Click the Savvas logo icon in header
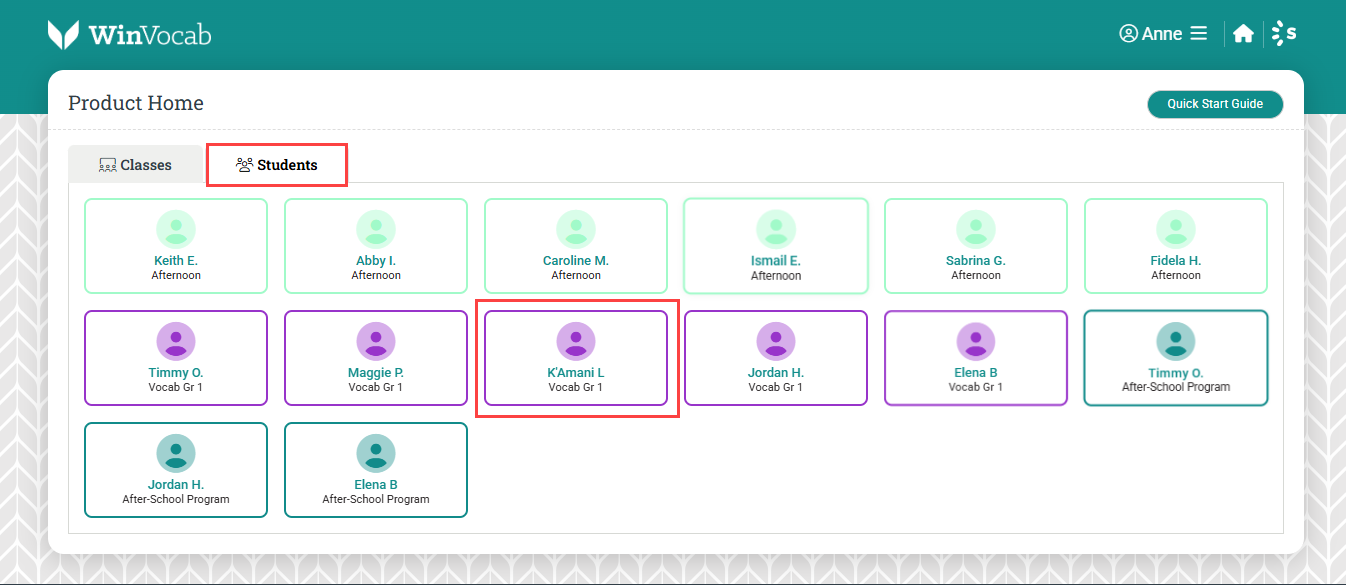Screen dimensions: 1346x585 [x=1284, y=34]
